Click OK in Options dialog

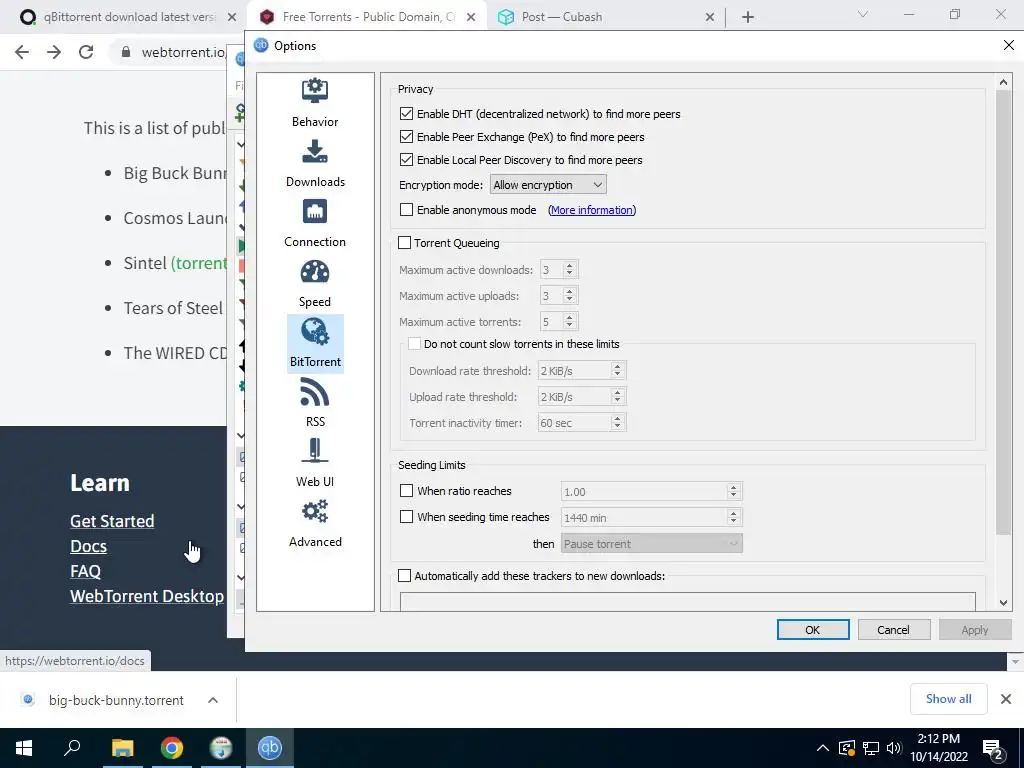pyautogui.click(x=812, y=630)
